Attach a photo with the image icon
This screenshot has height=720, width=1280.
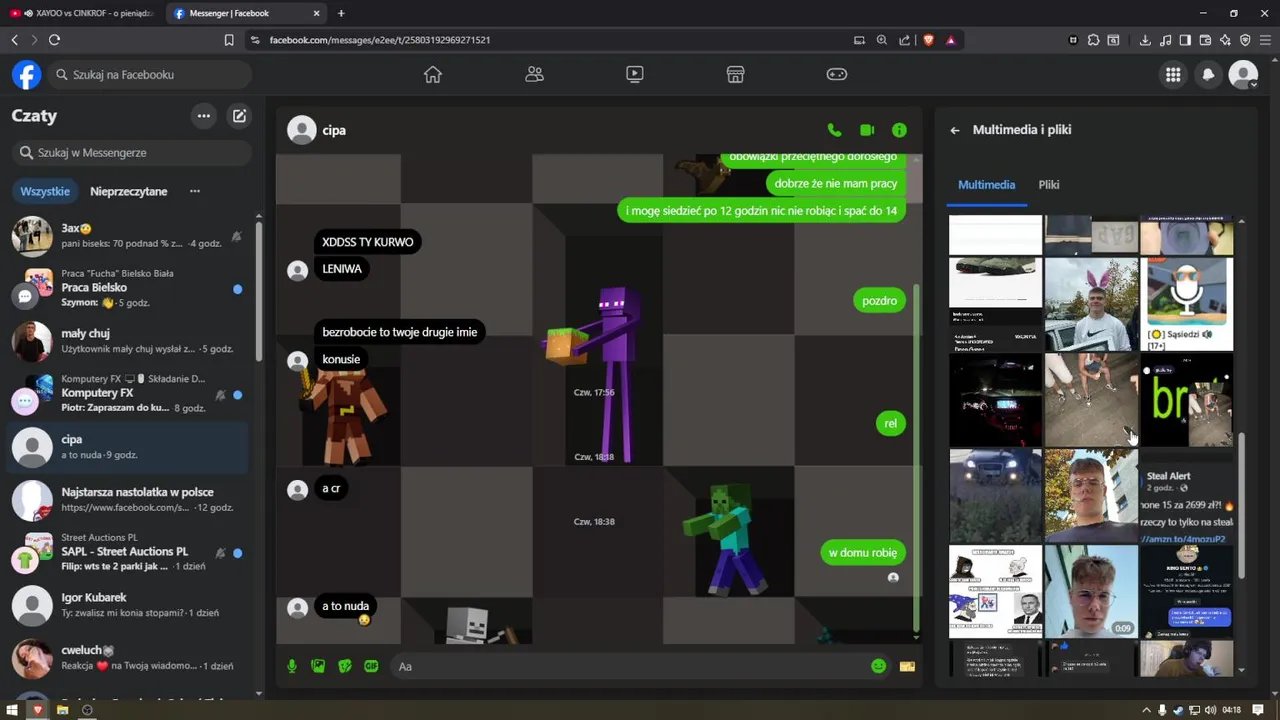pyautogui.click(x=318, y=666)
